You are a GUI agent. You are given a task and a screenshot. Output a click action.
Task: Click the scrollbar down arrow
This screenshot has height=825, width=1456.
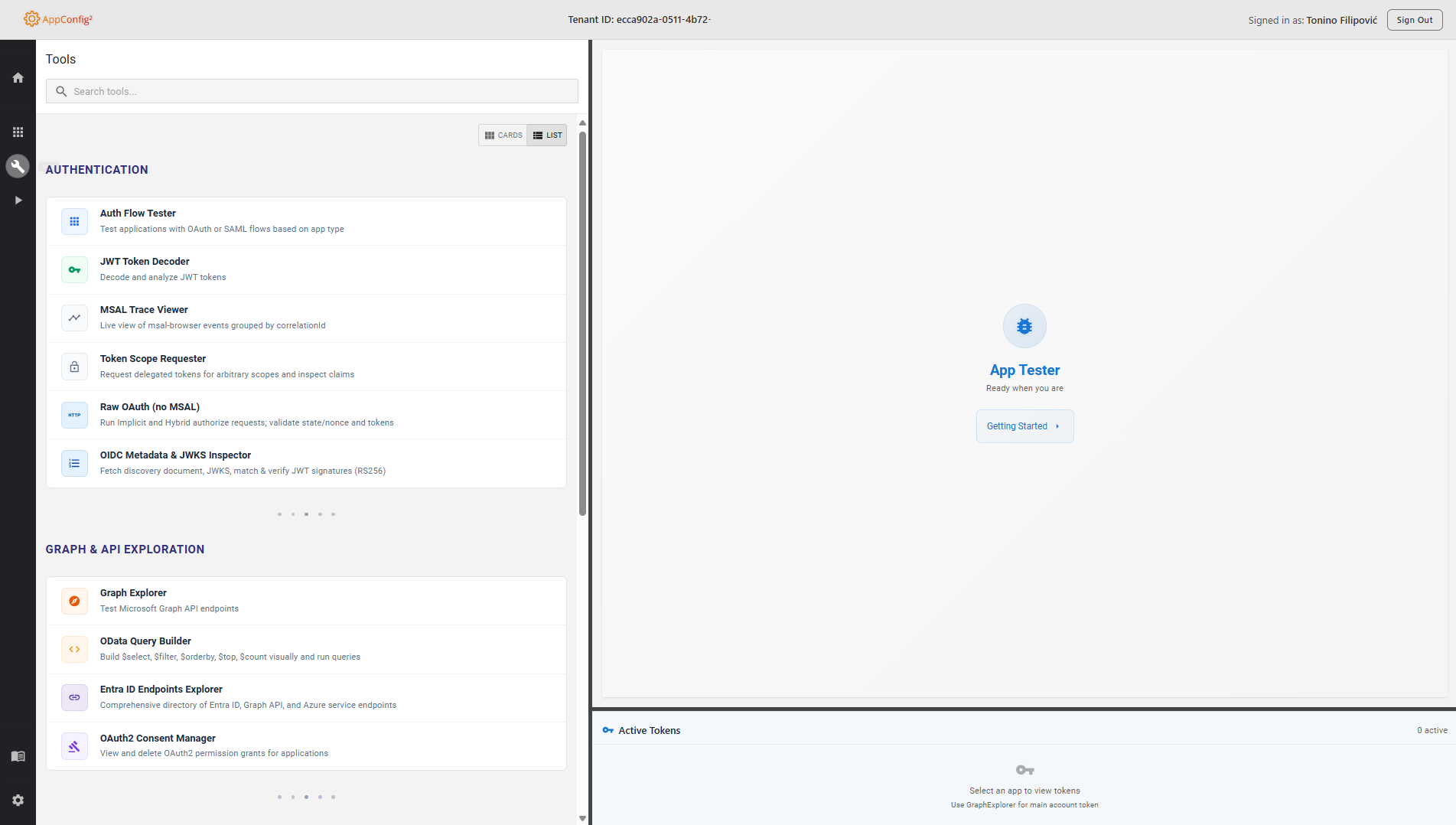click(x=582, y=818)
